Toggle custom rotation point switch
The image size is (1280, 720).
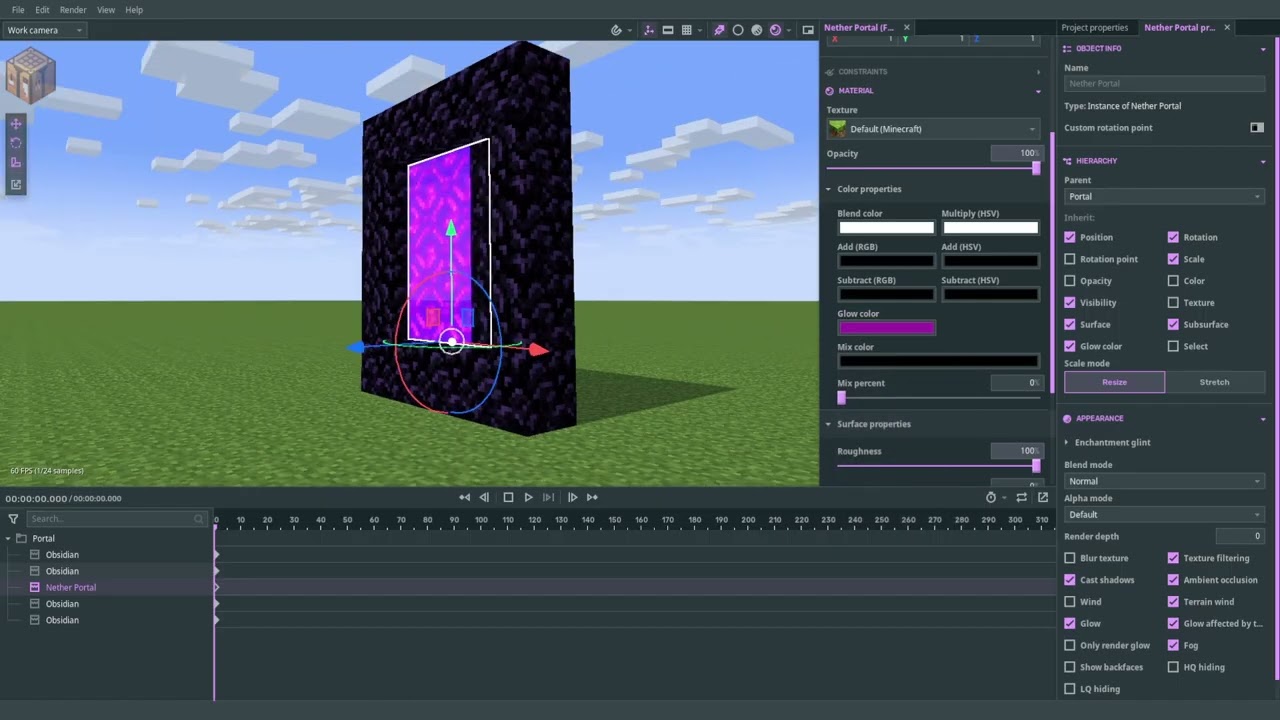point(1257,128)
